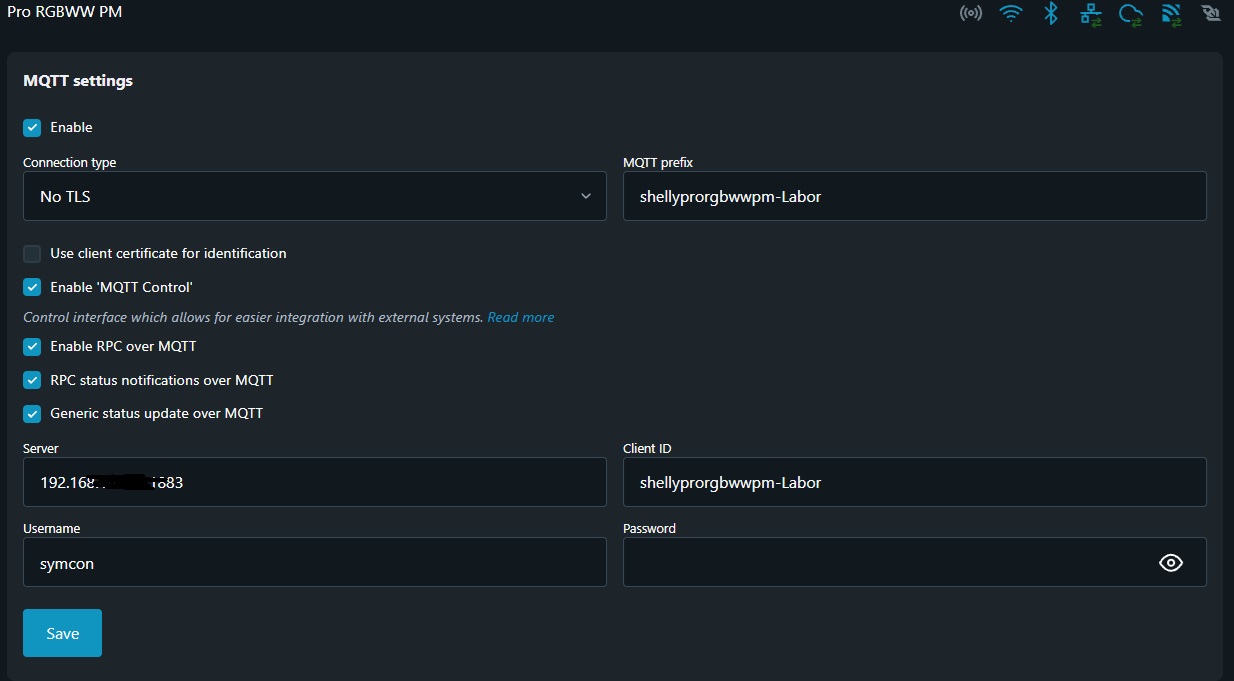
Task: Toggle Generic status update over MQTT
Action: pos(32,413)
